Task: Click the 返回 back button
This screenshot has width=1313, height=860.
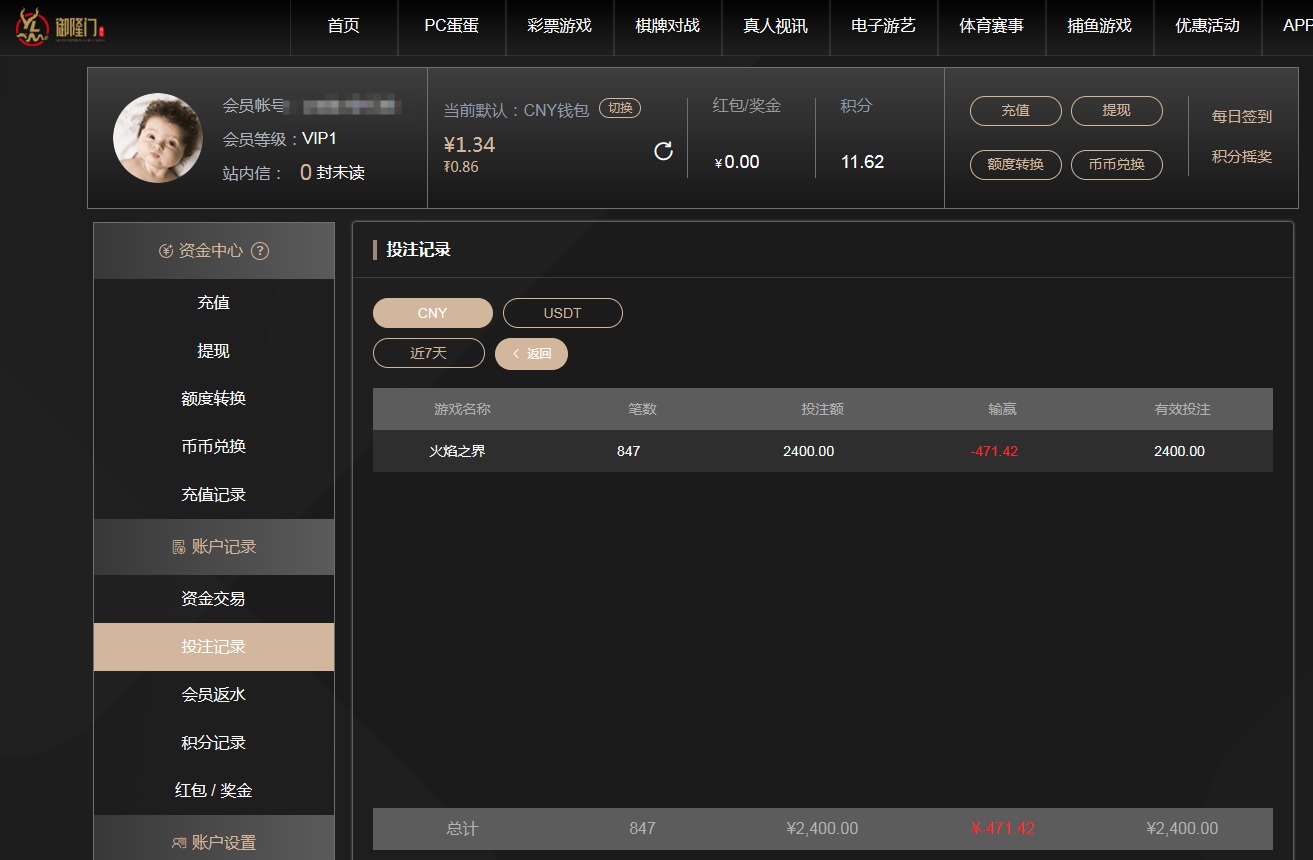Action: [531, 353]
